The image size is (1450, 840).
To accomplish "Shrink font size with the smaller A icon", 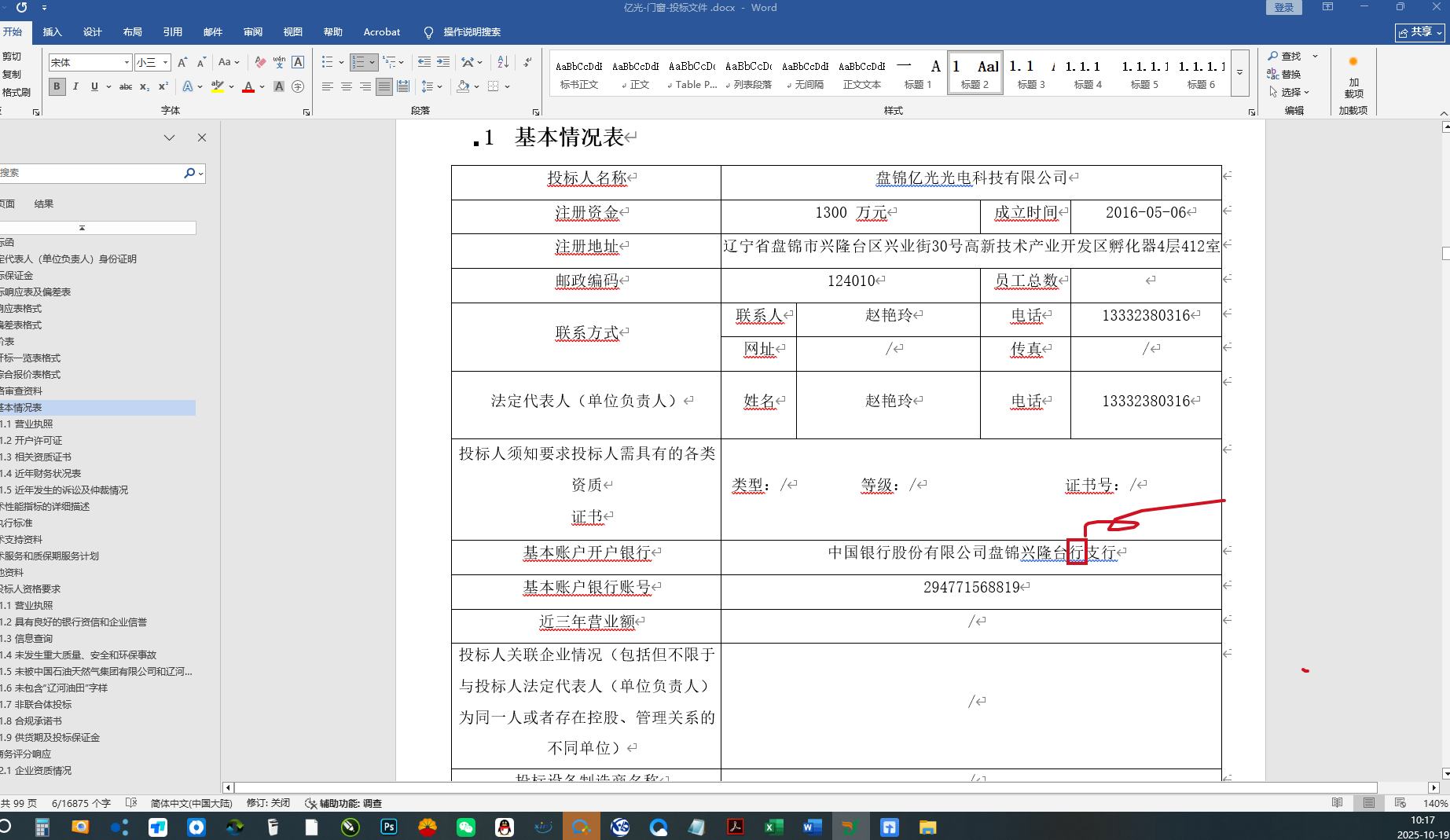I will click(201, 62).
